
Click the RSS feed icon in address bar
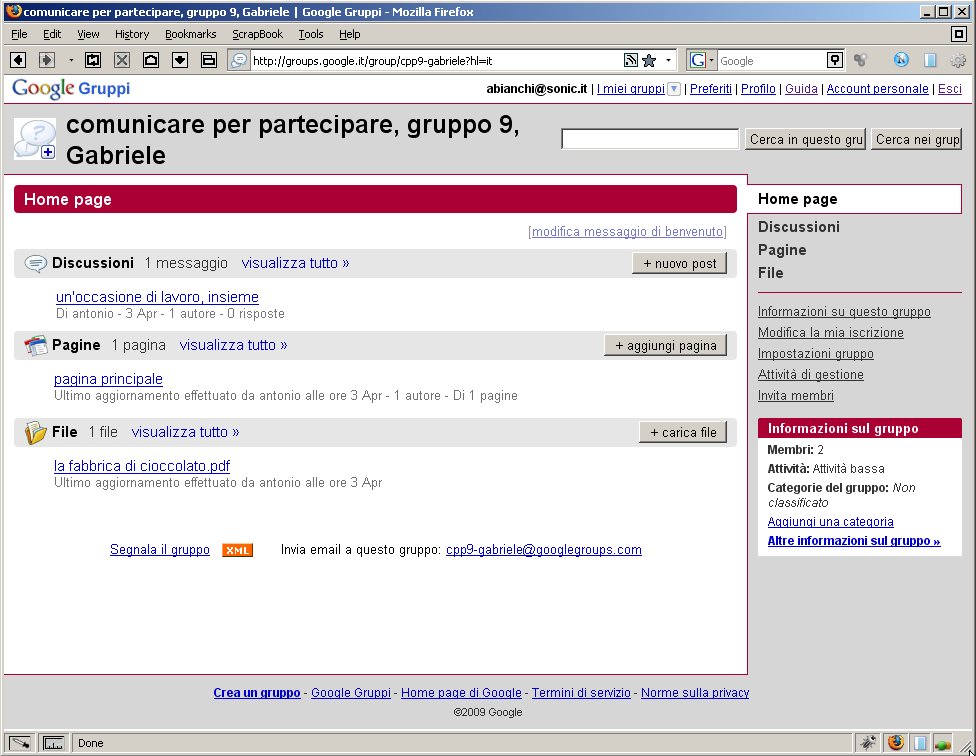pos(630,60)
